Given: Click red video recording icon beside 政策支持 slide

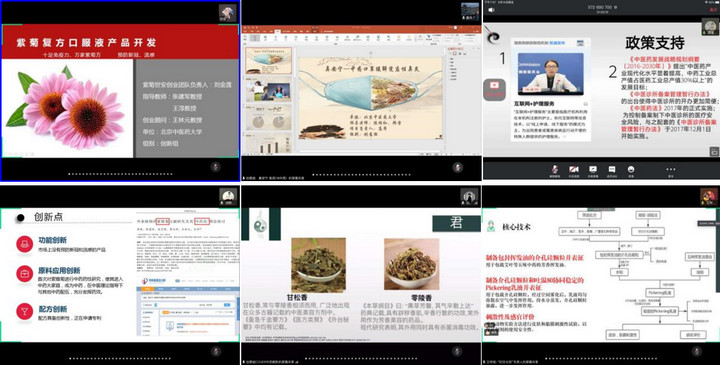Looking at the screenshot, I should tap(495, 89).
